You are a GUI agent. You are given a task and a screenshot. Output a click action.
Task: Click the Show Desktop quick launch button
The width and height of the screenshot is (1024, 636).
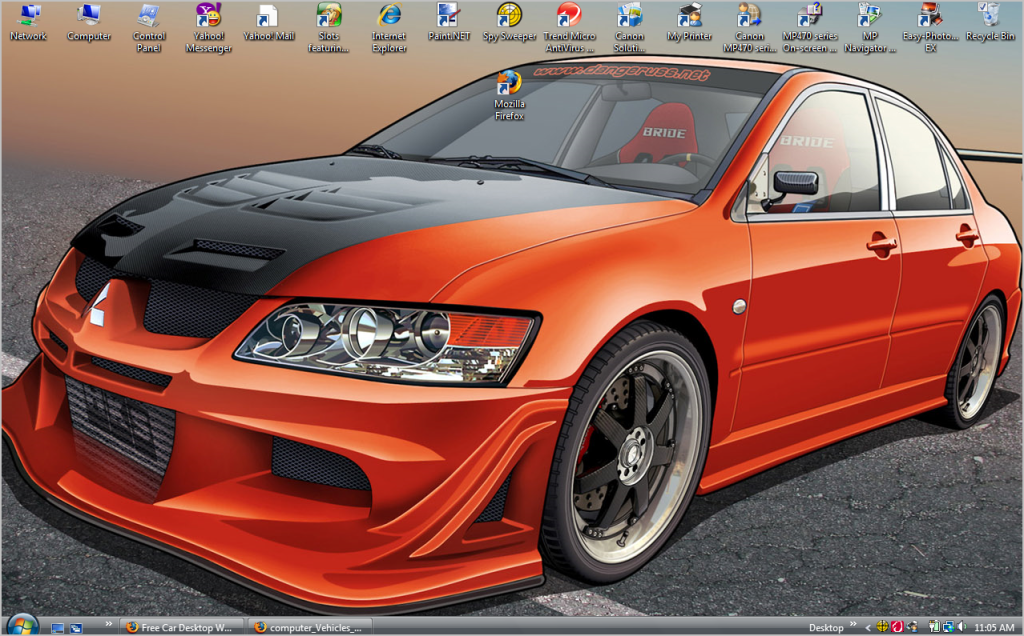(57, 627)
